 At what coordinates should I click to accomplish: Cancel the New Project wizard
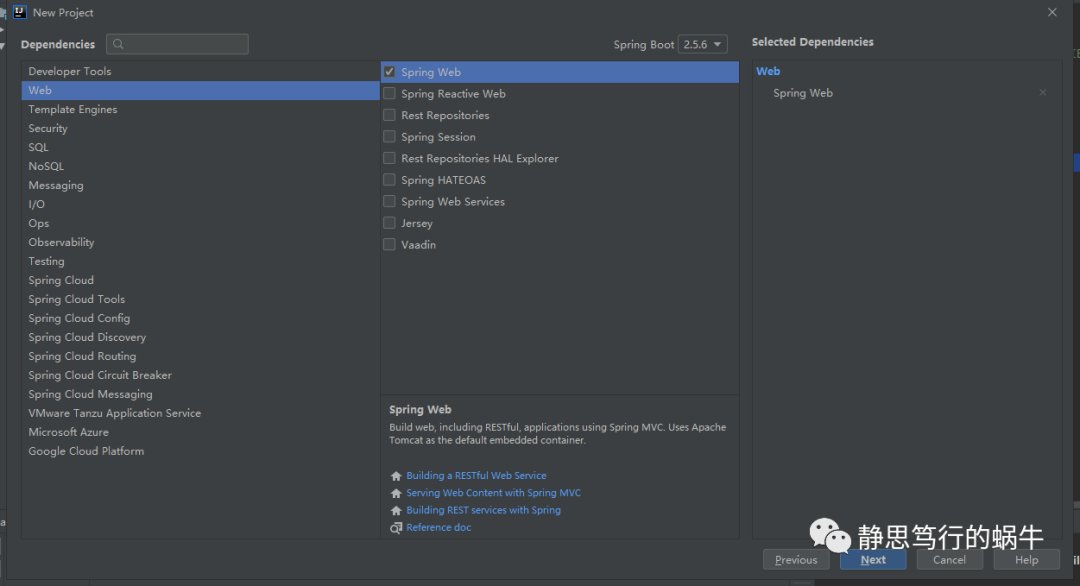949,560
